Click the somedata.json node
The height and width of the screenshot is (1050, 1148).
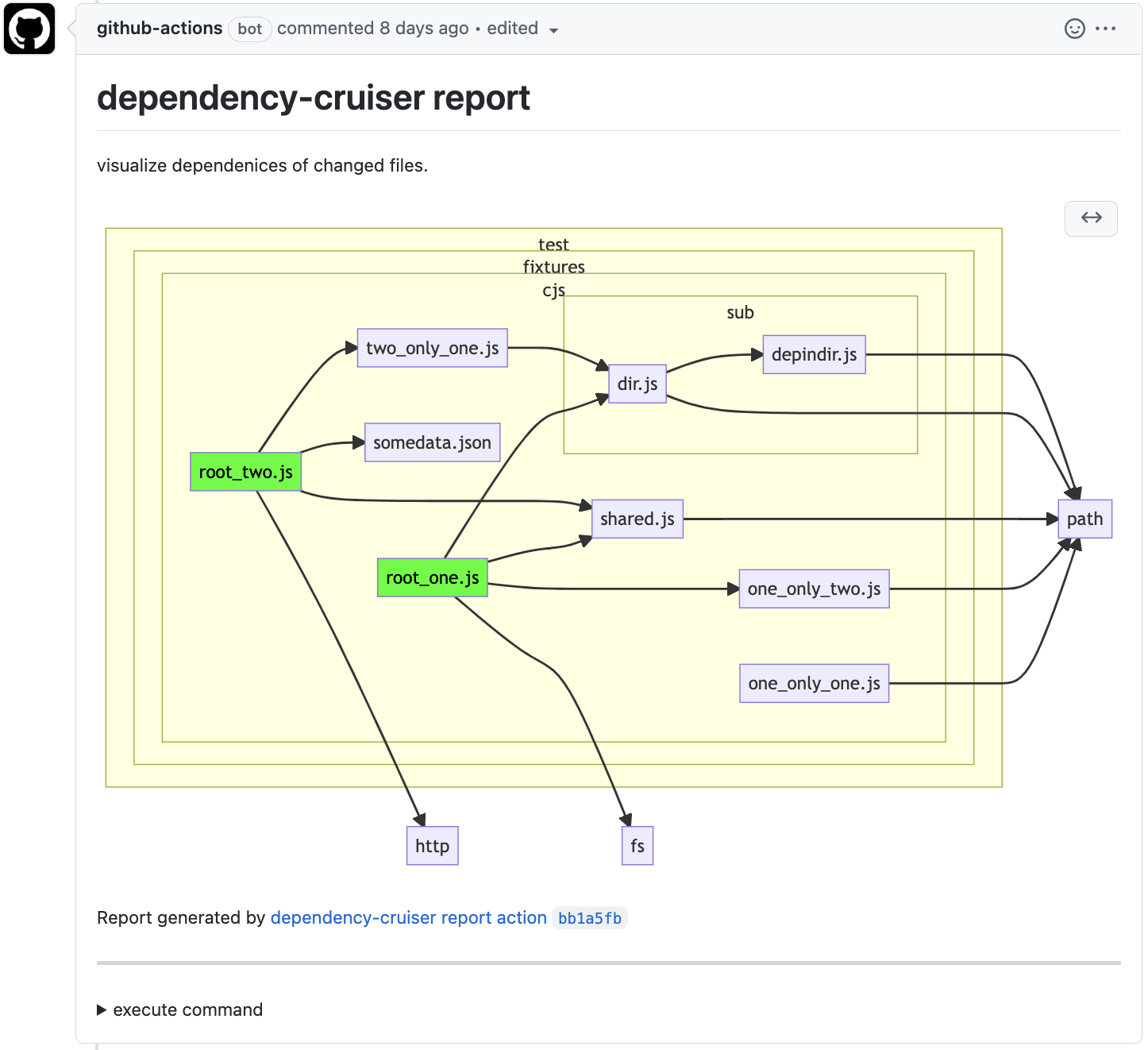[x=432, y=442]
